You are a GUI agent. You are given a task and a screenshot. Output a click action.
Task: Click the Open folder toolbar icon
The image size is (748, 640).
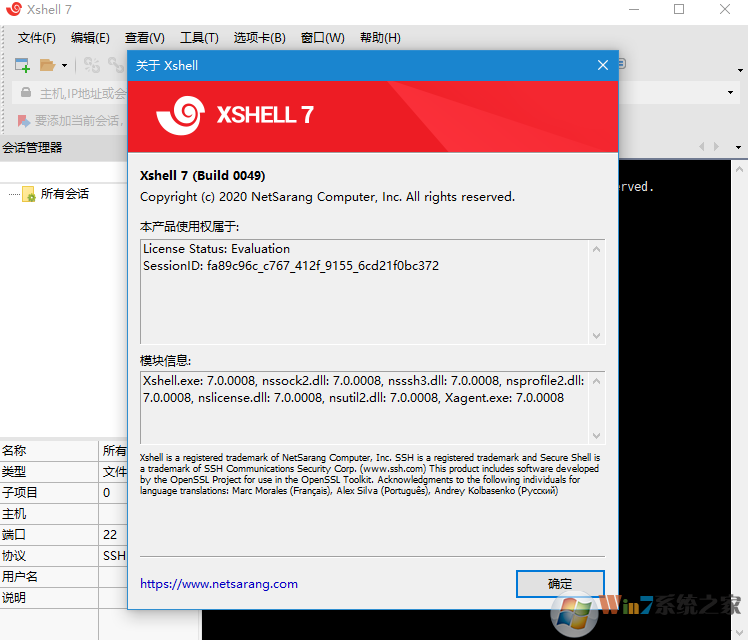pos(47,65)
